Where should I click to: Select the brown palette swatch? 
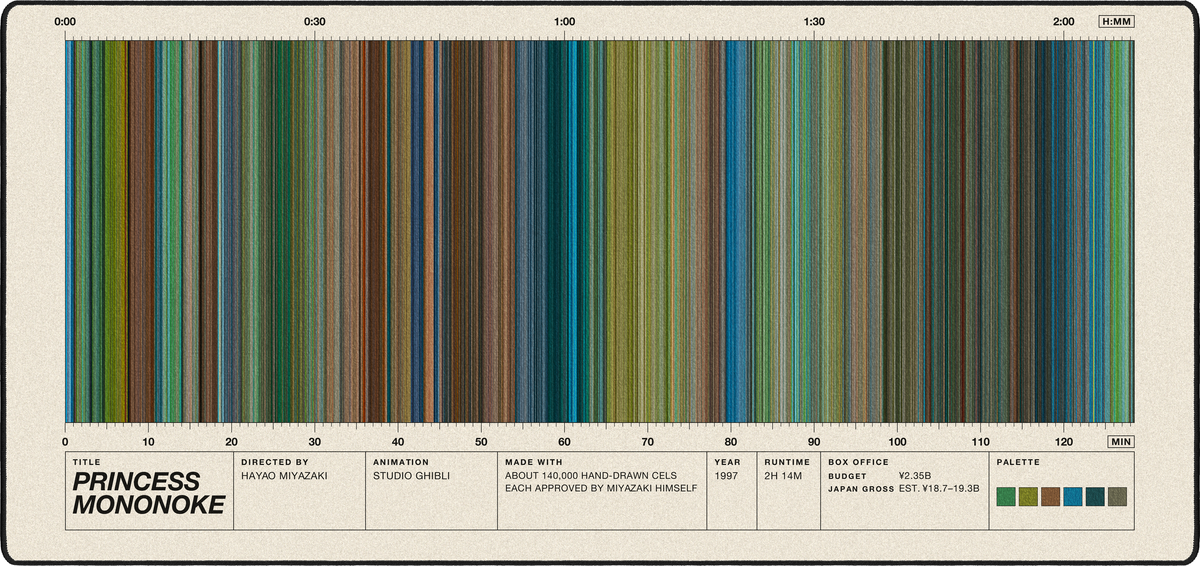pos(1050,497)
